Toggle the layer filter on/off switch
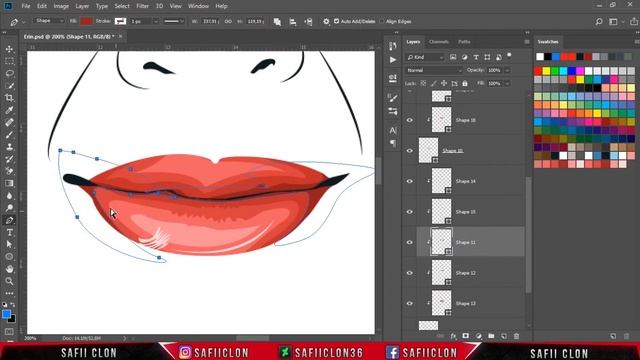The height and width of the screenshot is (360, 640). (x=509, y=55)
